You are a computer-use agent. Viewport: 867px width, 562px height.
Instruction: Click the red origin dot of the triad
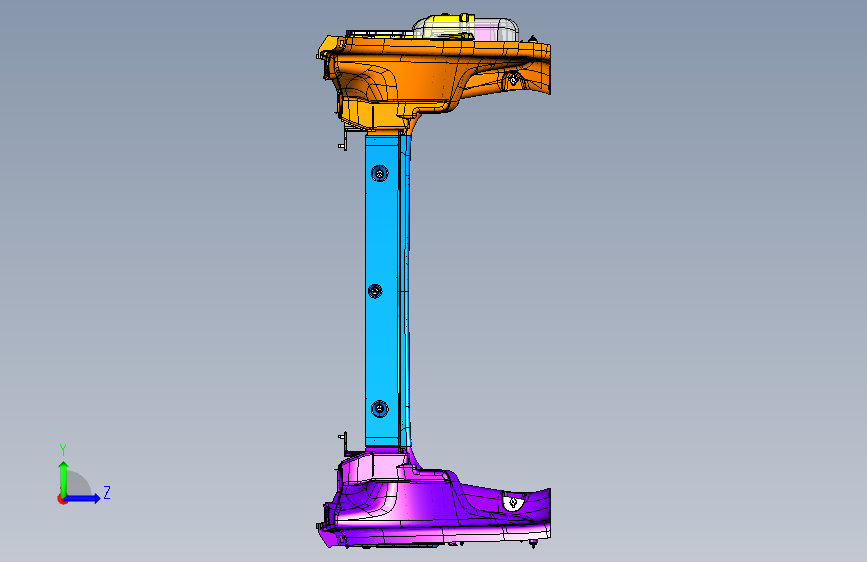tap(62, 499)
